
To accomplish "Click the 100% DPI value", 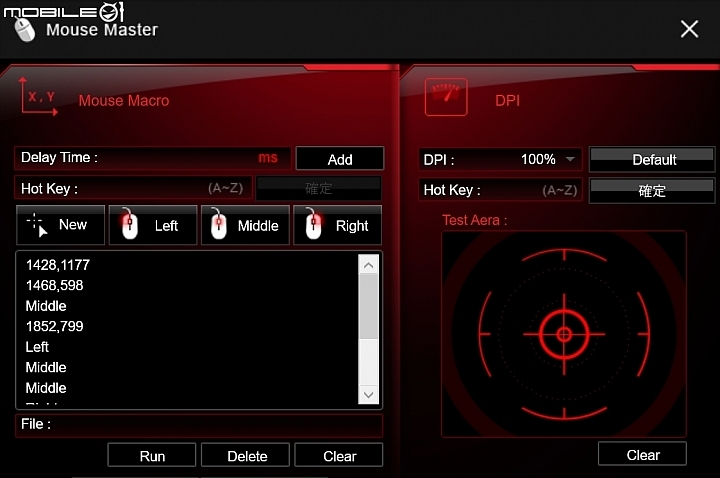I will point(538,159).
